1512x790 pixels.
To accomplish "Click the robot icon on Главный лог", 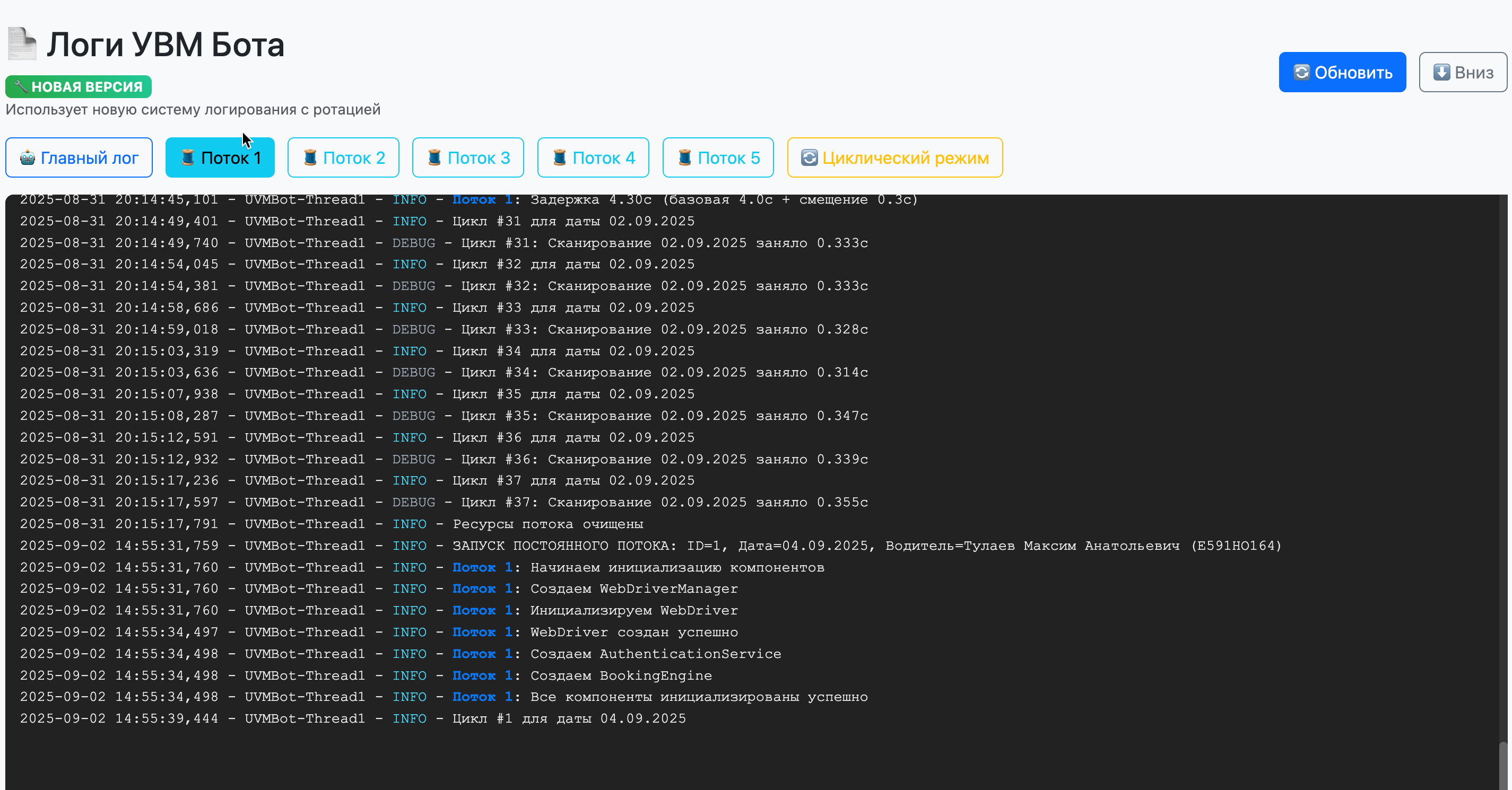I will (x=28, y=158).
